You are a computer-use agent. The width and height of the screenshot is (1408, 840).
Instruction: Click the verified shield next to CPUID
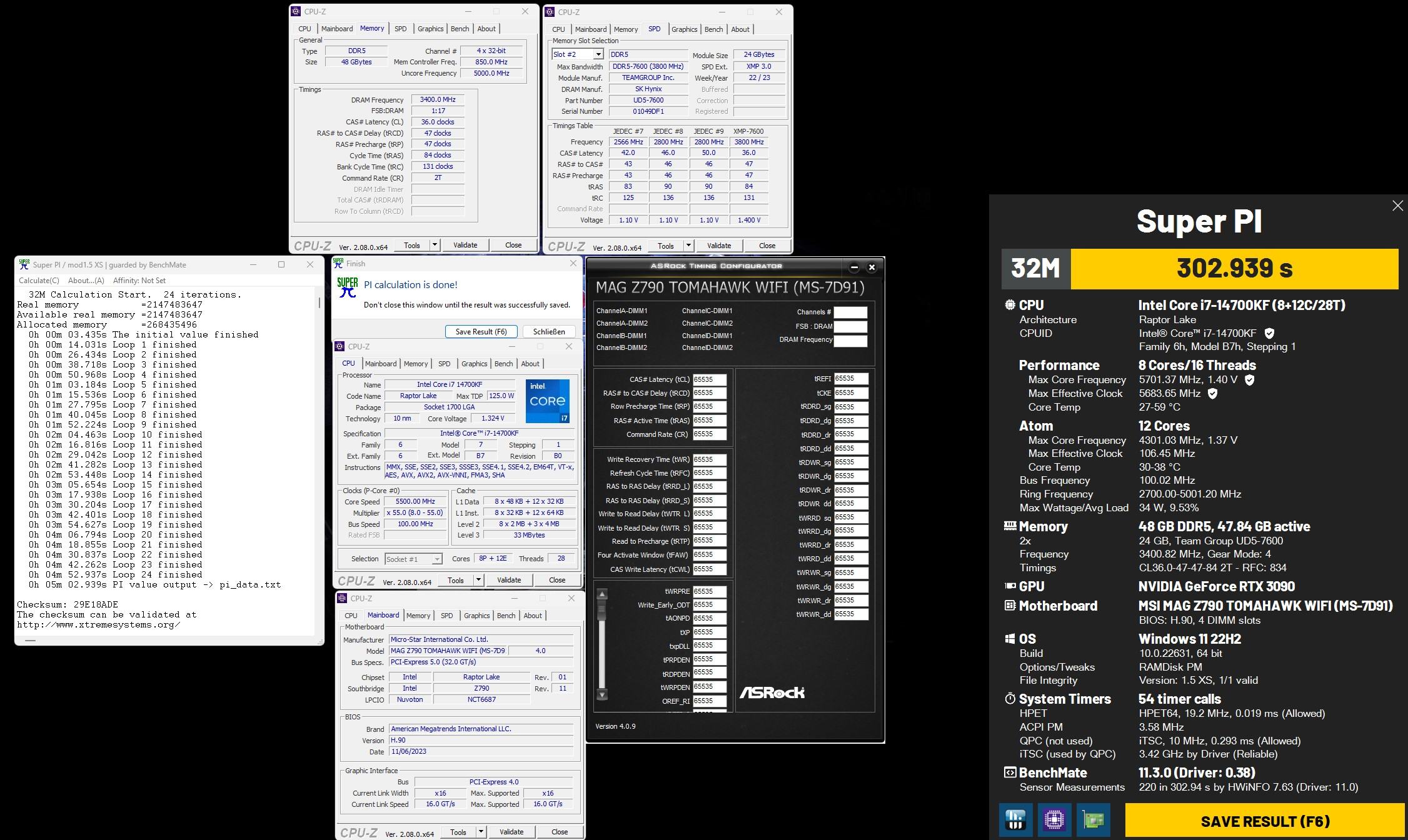(1269, 333)
